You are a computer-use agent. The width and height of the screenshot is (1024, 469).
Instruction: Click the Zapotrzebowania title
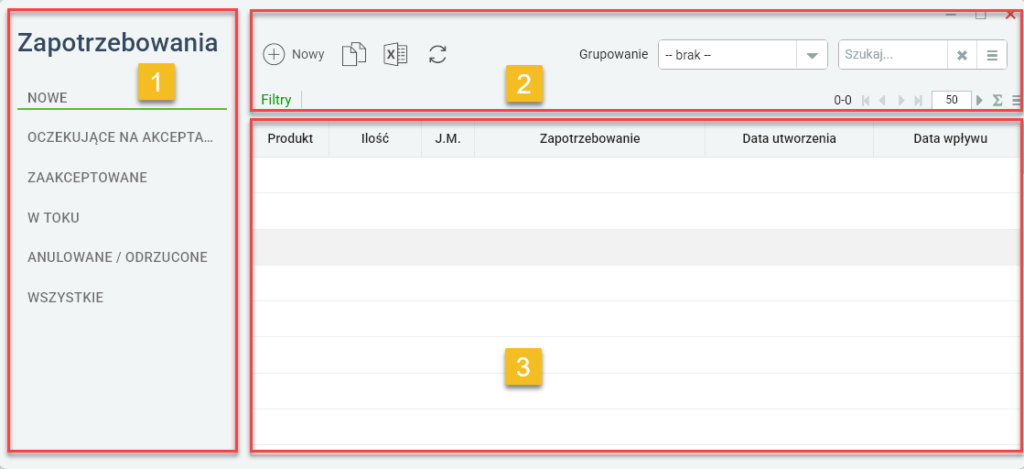(118, 43)
